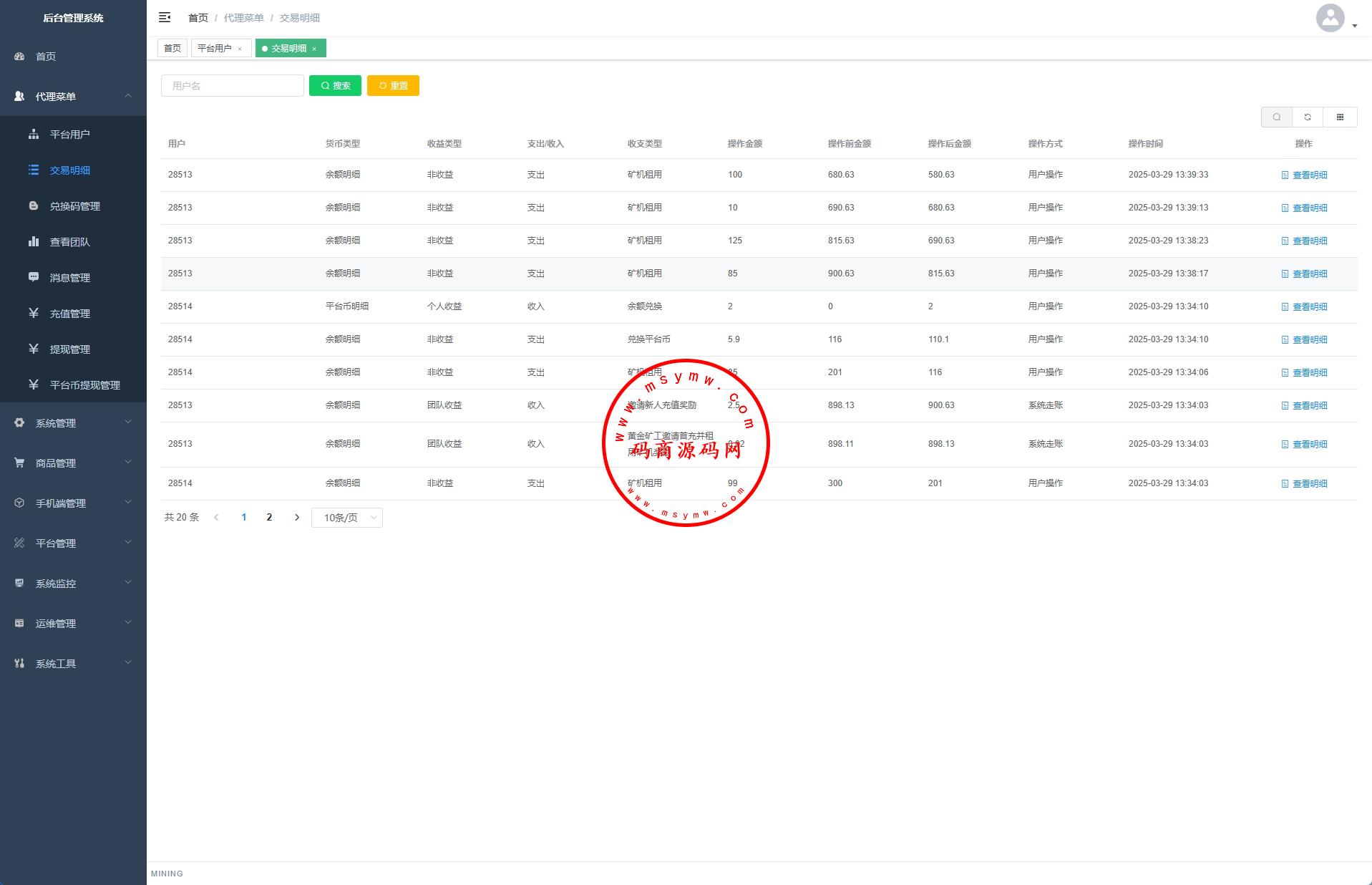Screen dimensions: 1372x885
Task: Collapse the 代理菜单 menu
Action: [73, 97]
